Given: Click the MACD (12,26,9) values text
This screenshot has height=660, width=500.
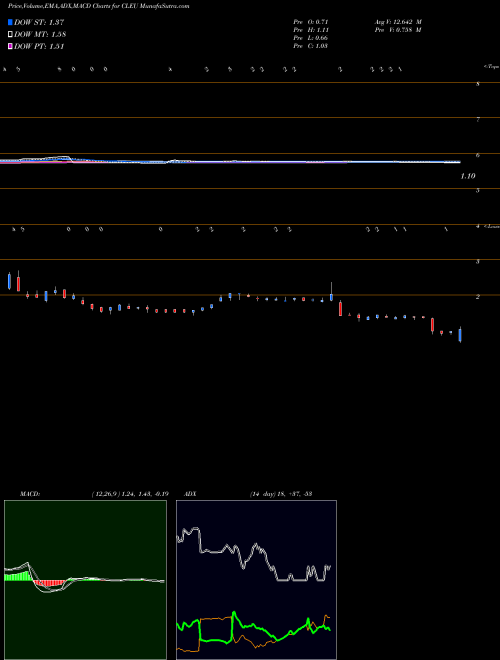Looking at the screenshot, I should tap(130, 494).
